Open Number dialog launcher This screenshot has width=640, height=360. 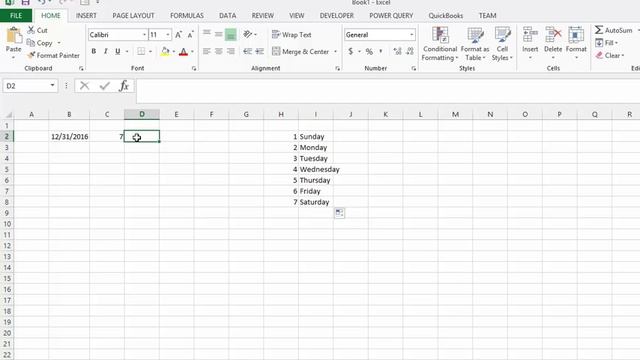413,69
